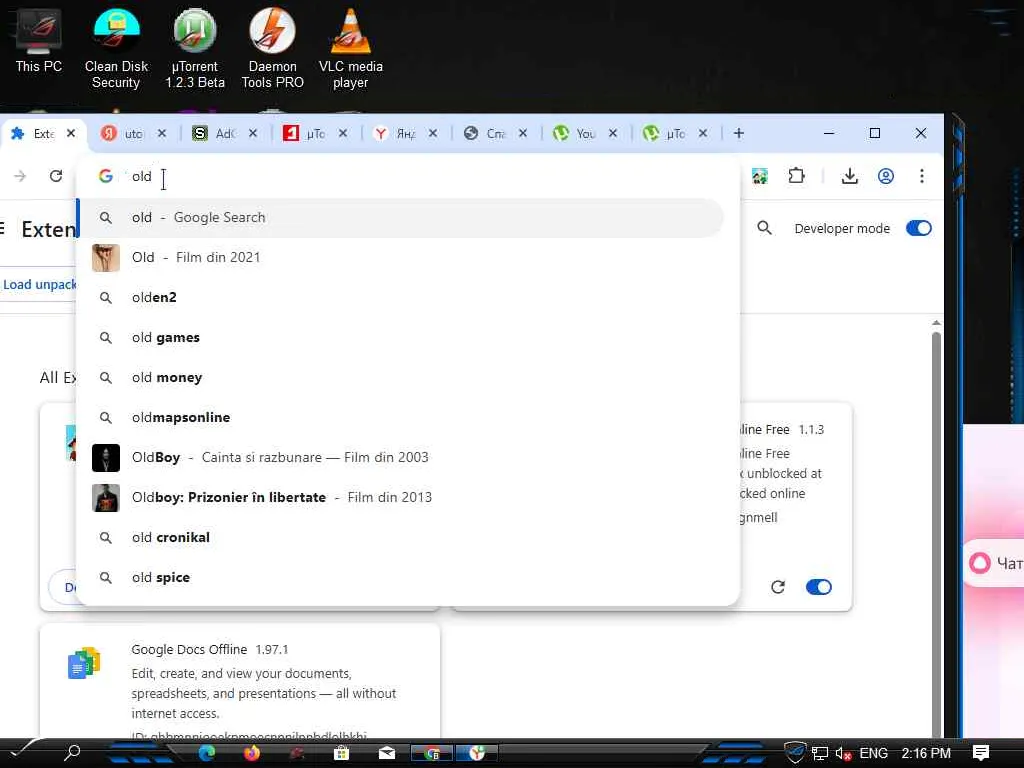Choose the 'oldmapsonline' suggestion
This screenshot has width=1024, height=768.
[x=401, y=417]
